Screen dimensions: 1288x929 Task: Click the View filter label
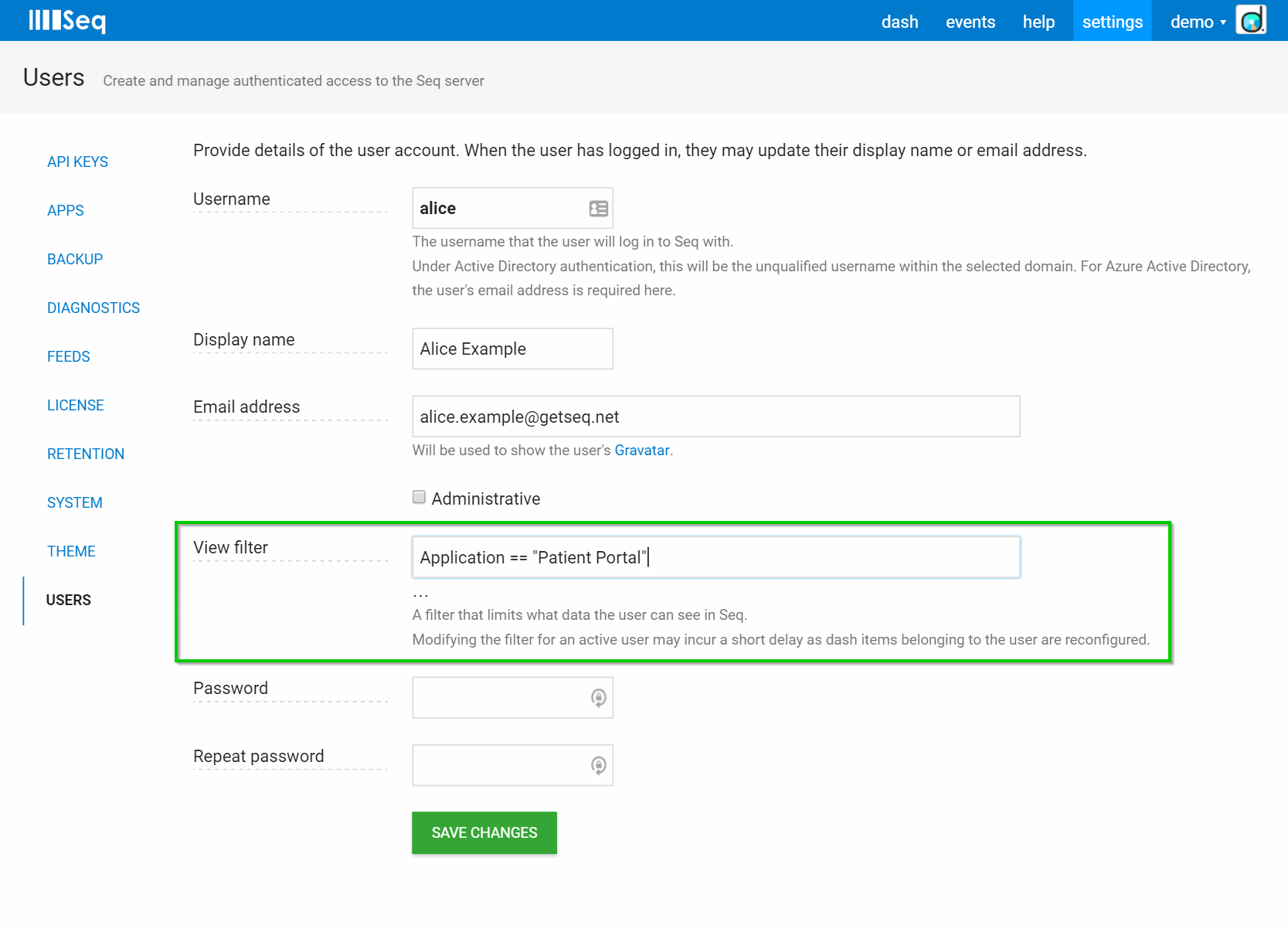(x=230, y=547)
